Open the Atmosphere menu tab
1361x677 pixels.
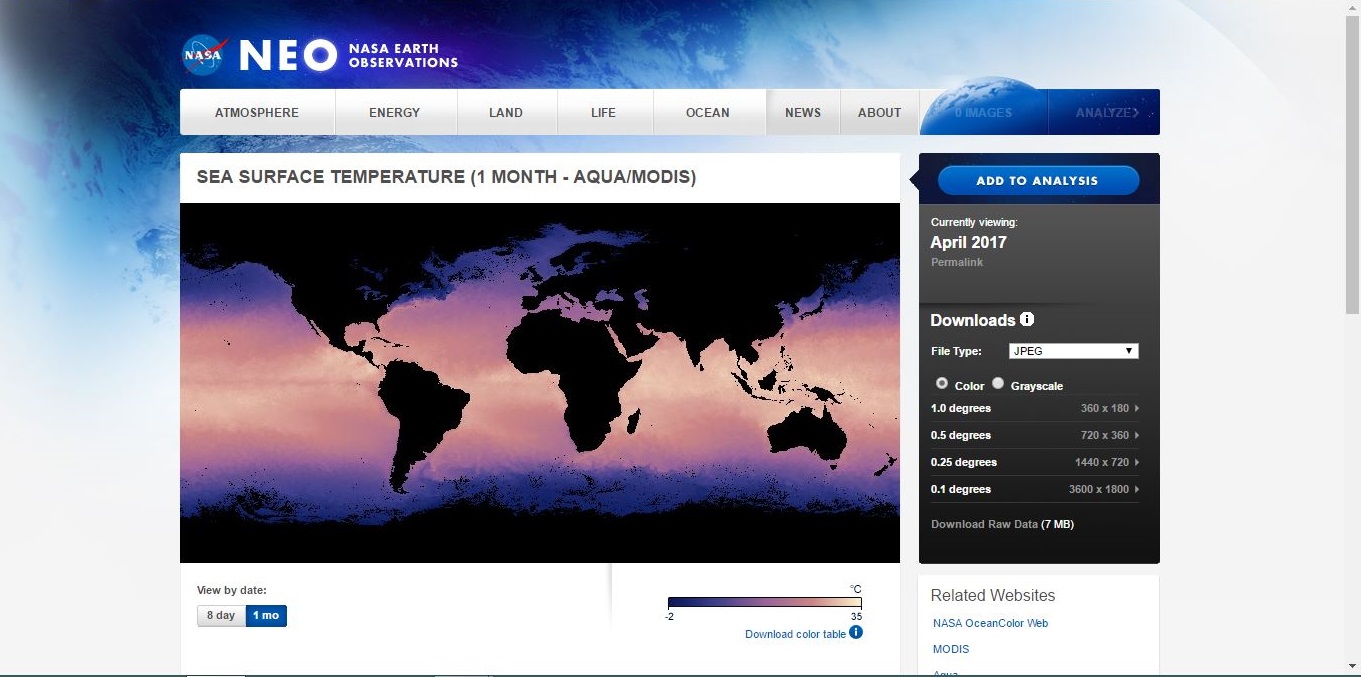coord(257,112)
